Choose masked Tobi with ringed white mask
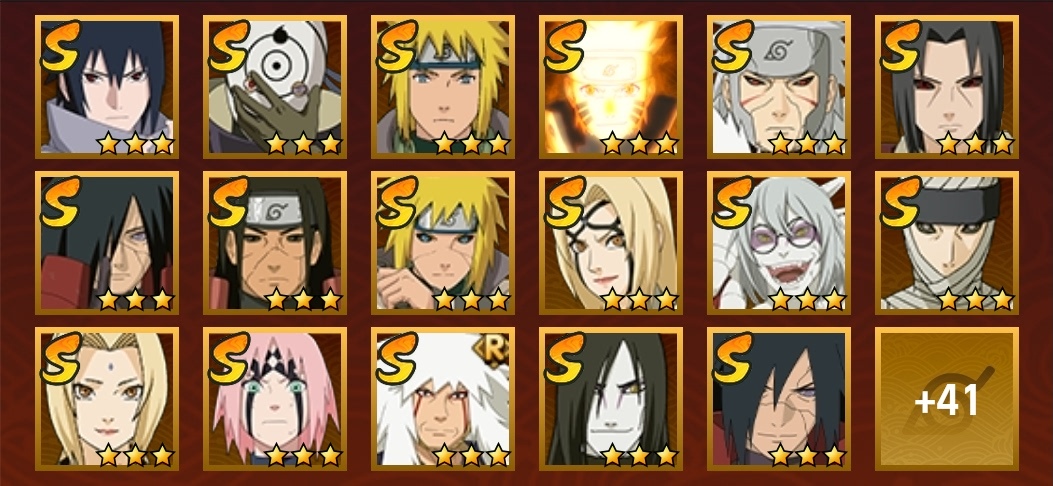 pyautogui.click(x=275, y=87)
